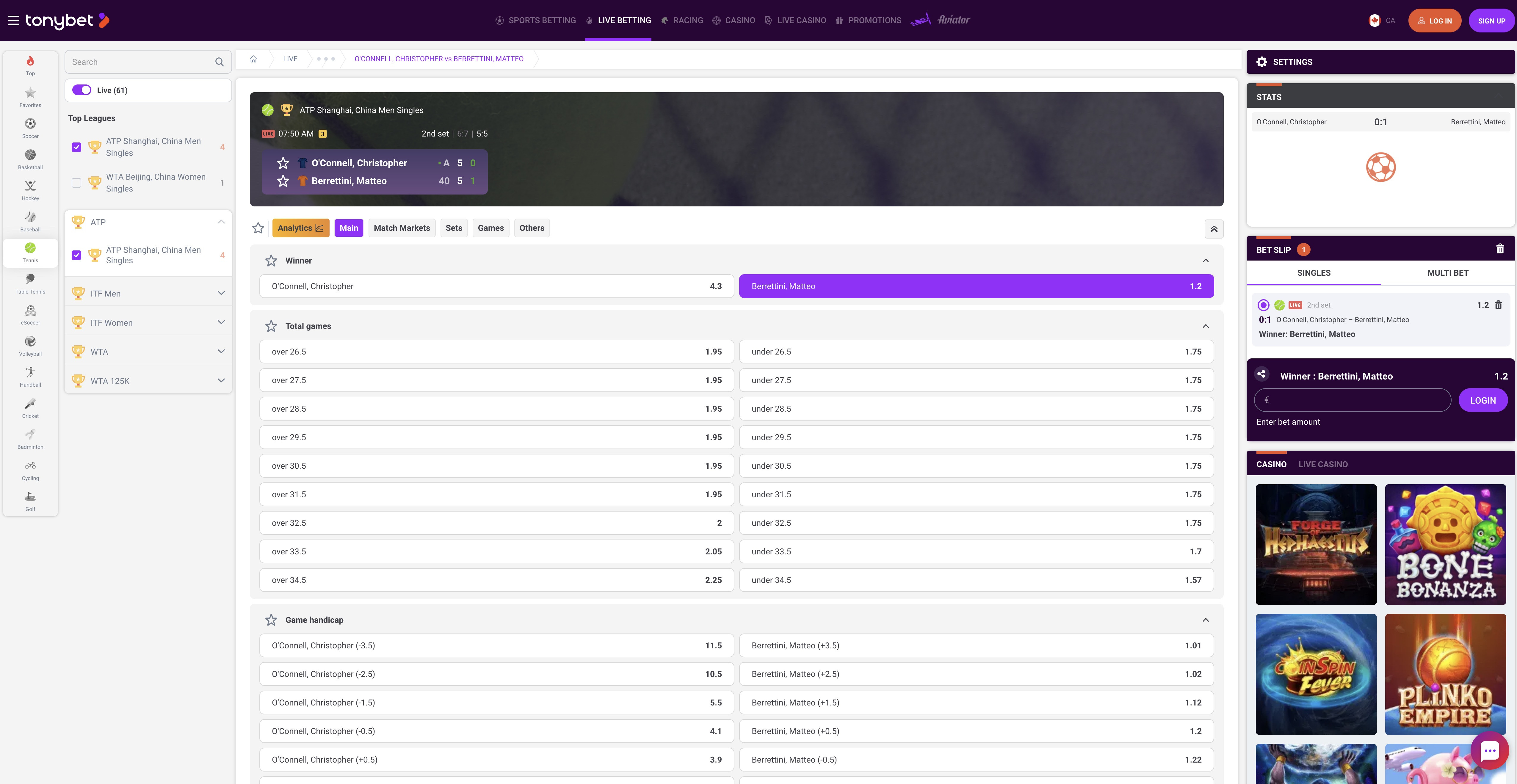
Task: Favorite the Total games market star
Action: tap(271, 326)
